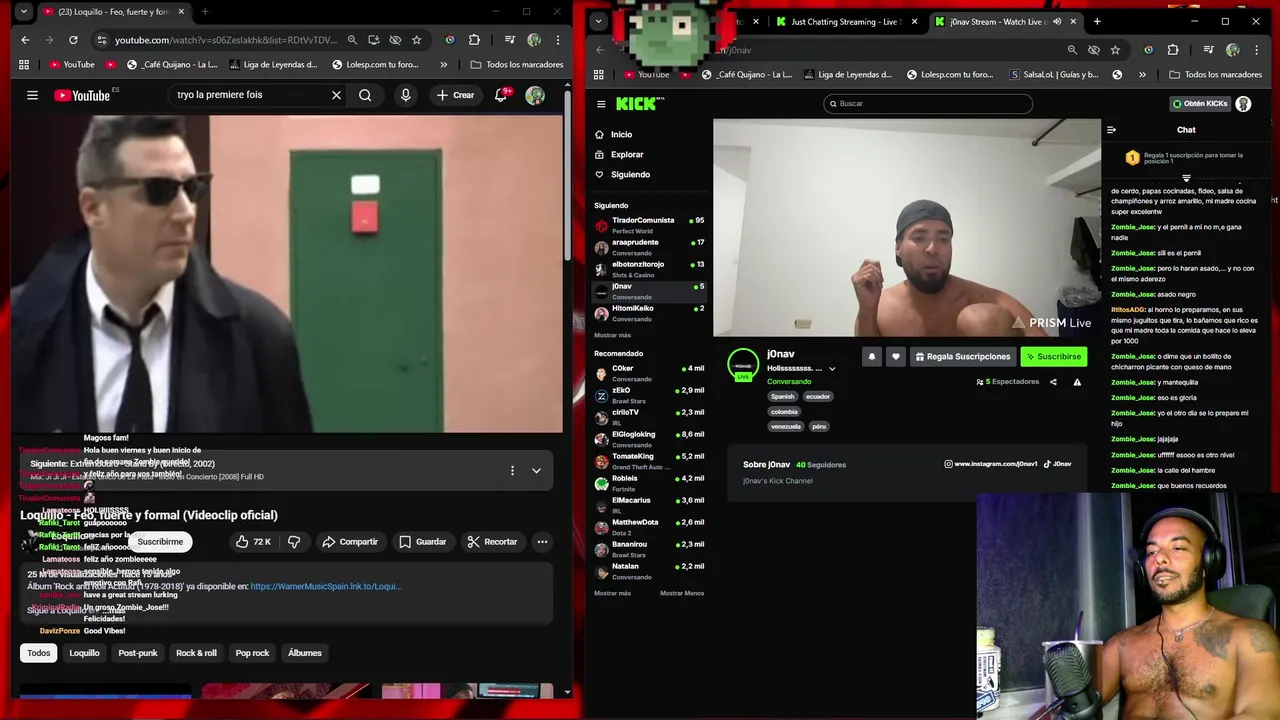Open the YouTube hamburger guide menu
1280x720 pixels.
[x=32, y=95]
